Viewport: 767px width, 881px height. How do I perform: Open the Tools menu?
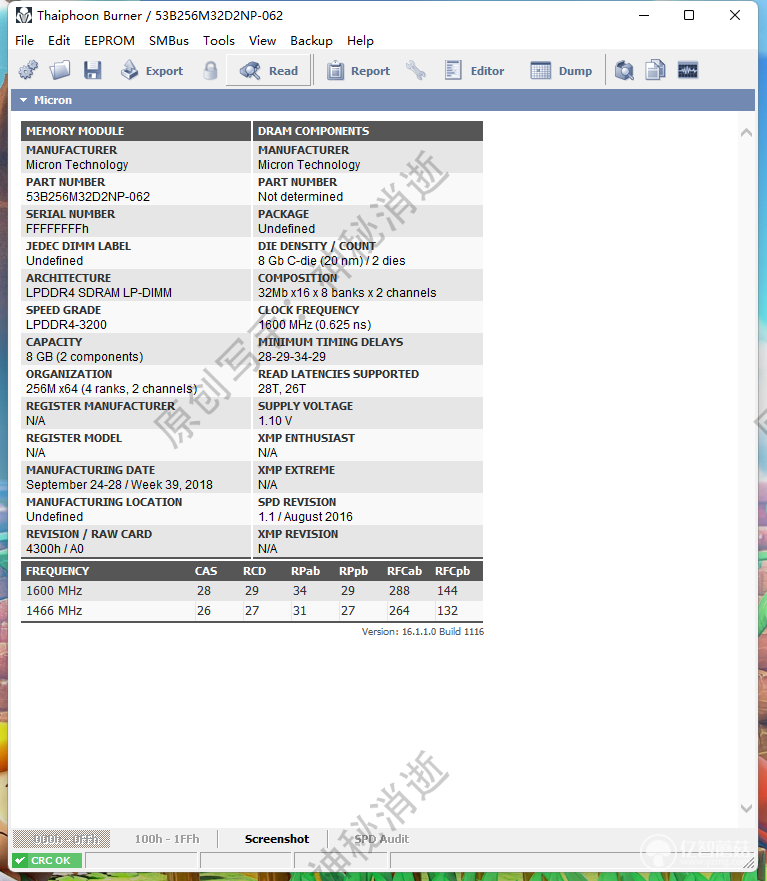coord(219,41)
